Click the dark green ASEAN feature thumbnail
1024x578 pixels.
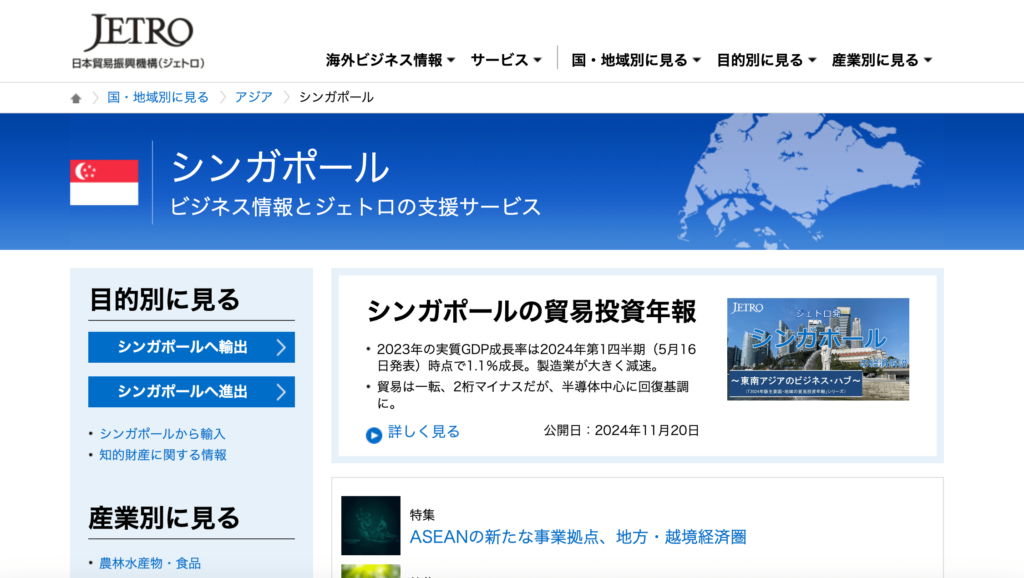tap(370, 526)
